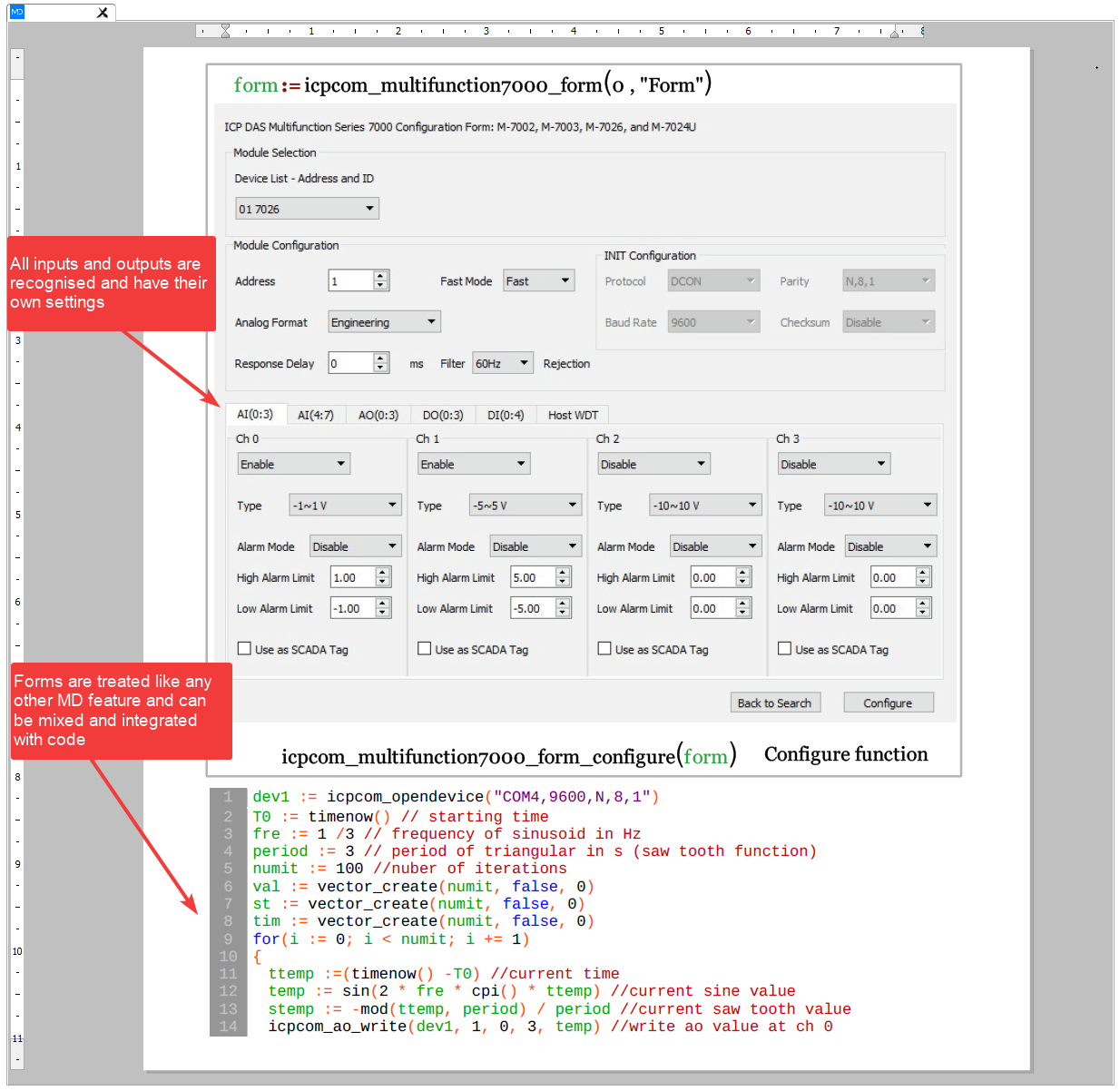The height and width of the screenshot is (1091, 1120).
Task: Click the MD document icon in tab
Action: (17, 12)
